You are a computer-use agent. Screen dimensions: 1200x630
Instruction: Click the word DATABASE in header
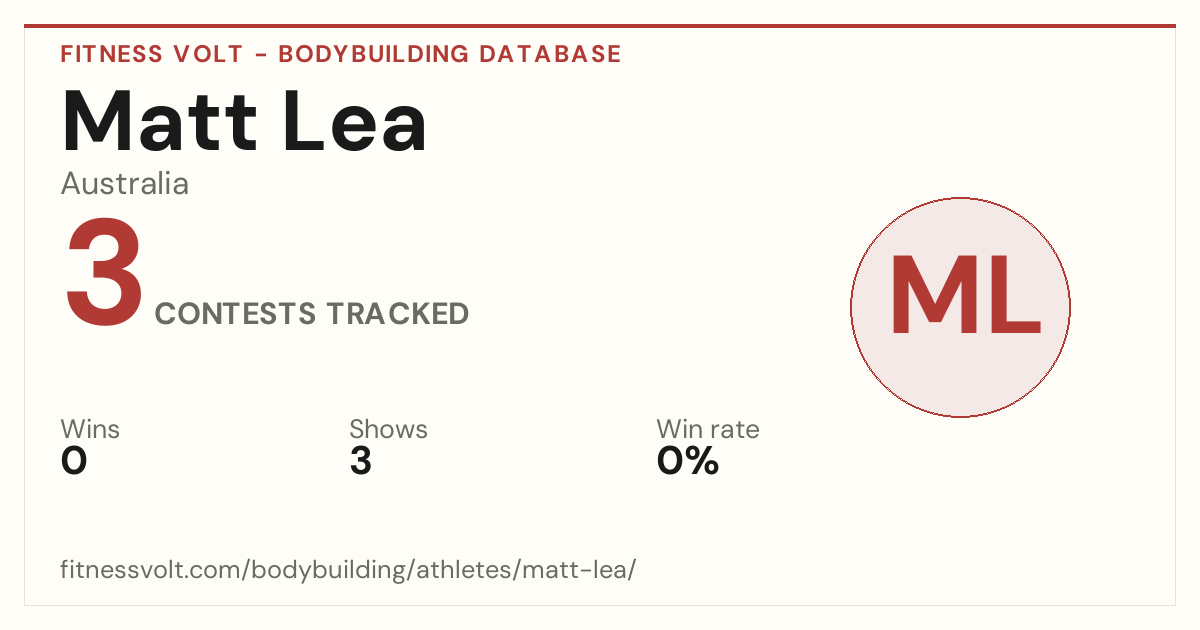550,54
